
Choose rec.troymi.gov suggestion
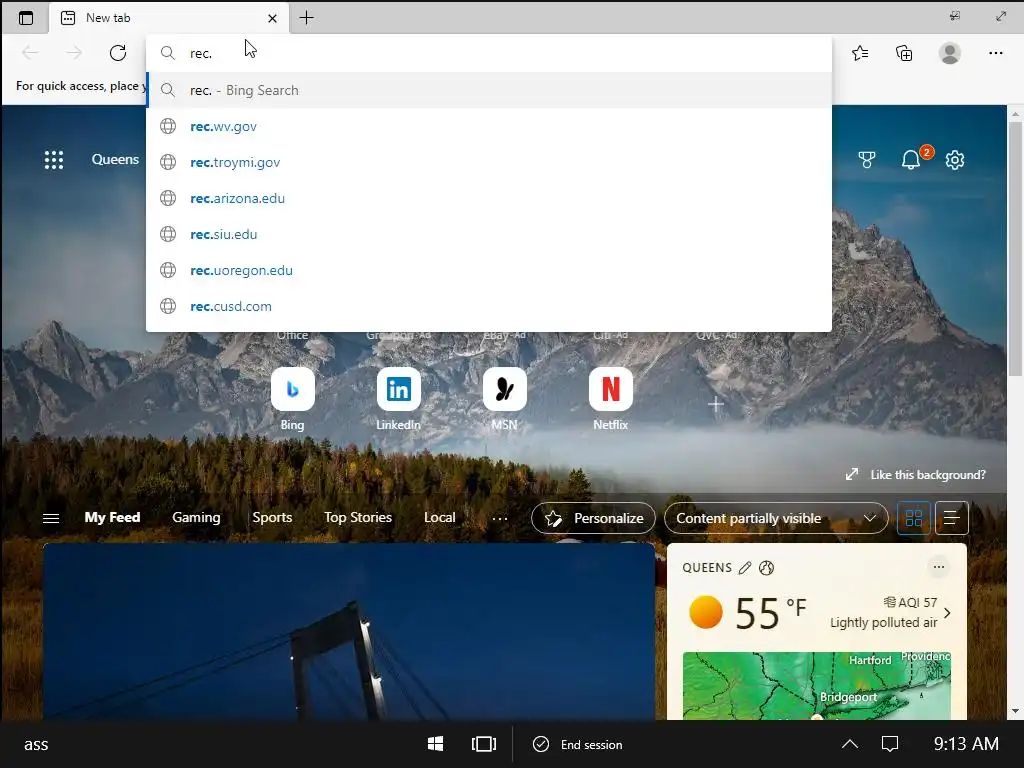pyautogui.click(x=488, y=162)
